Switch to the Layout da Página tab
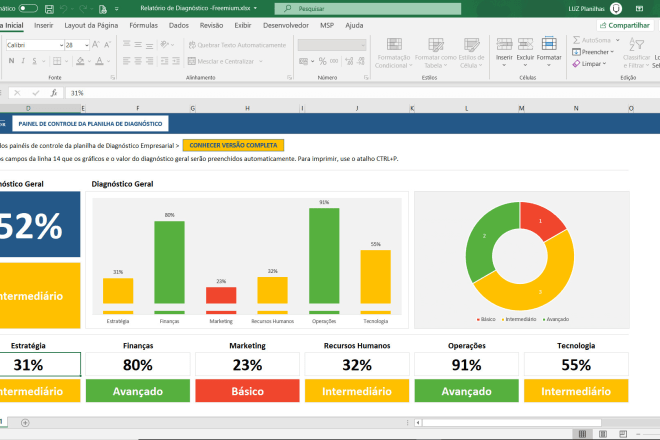660x440 pixels. (91, 25)
